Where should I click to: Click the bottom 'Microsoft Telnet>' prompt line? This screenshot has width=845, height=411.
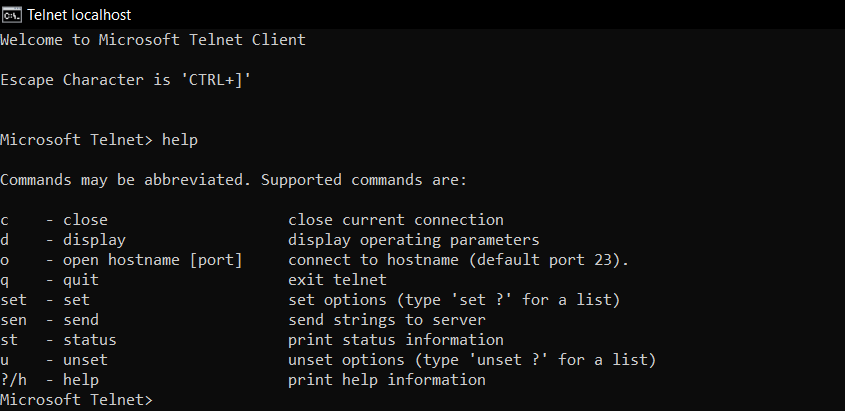tap(76, 400)
